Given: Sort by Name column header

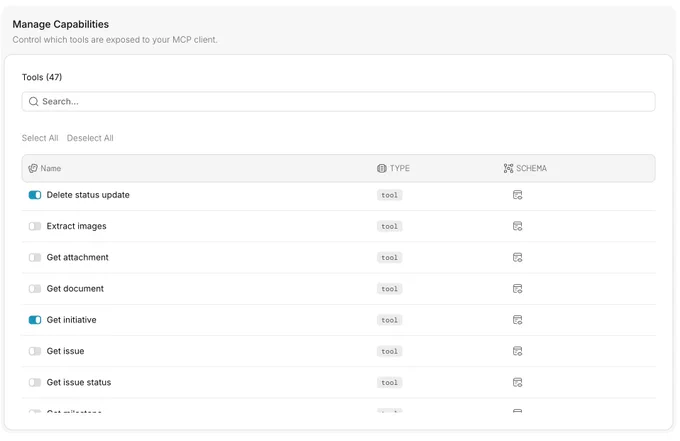Looking at the screenshot, I should point(50,168).
